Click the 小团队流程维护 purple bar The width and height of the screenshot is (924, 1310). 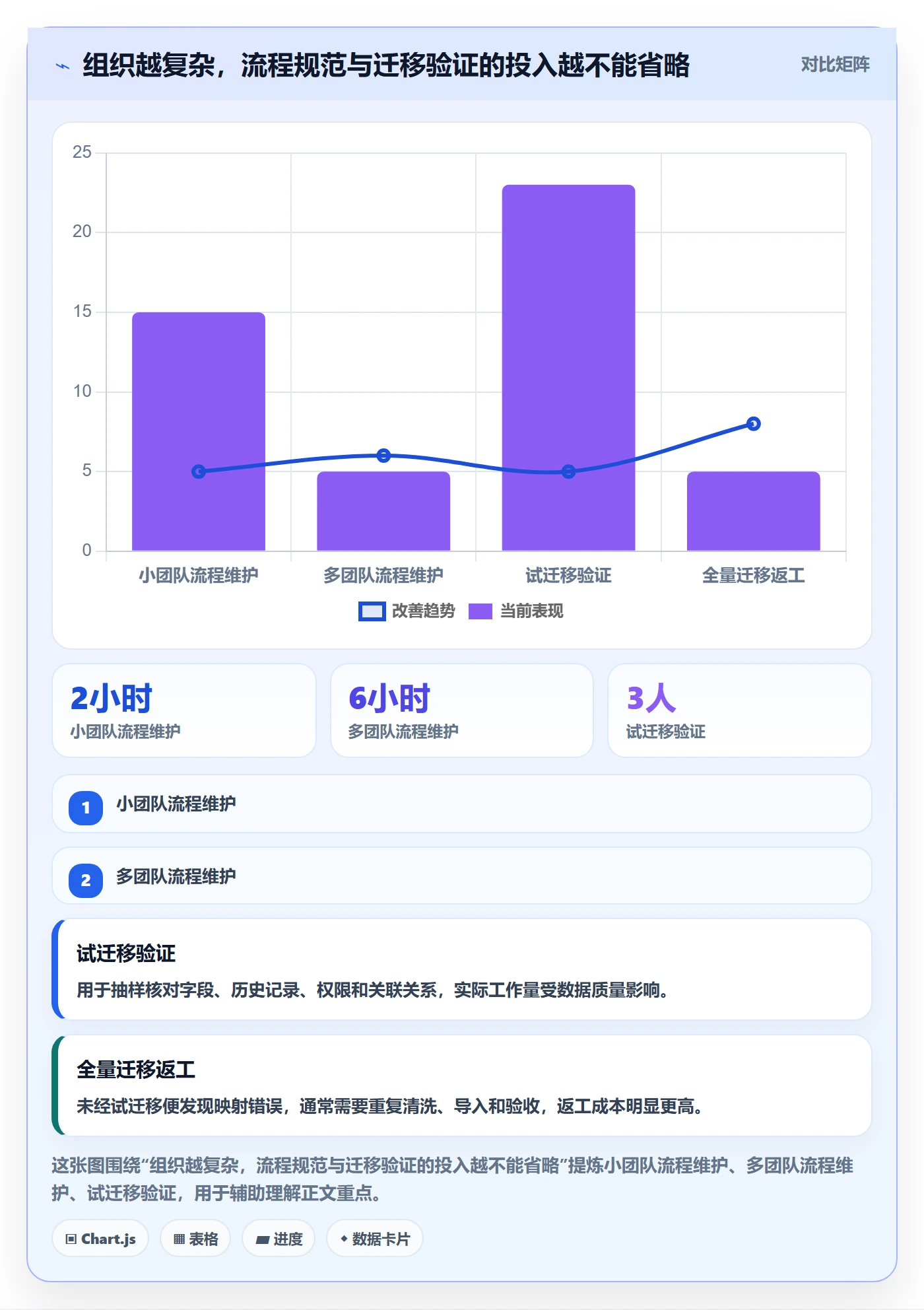point(199,431)
